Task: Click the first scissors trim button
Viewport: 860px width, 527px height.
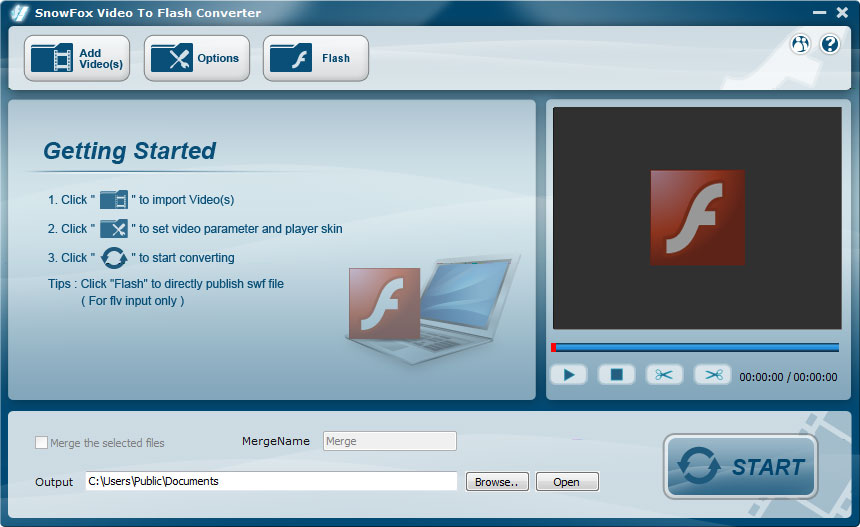Action: click(x=664, y=375)
